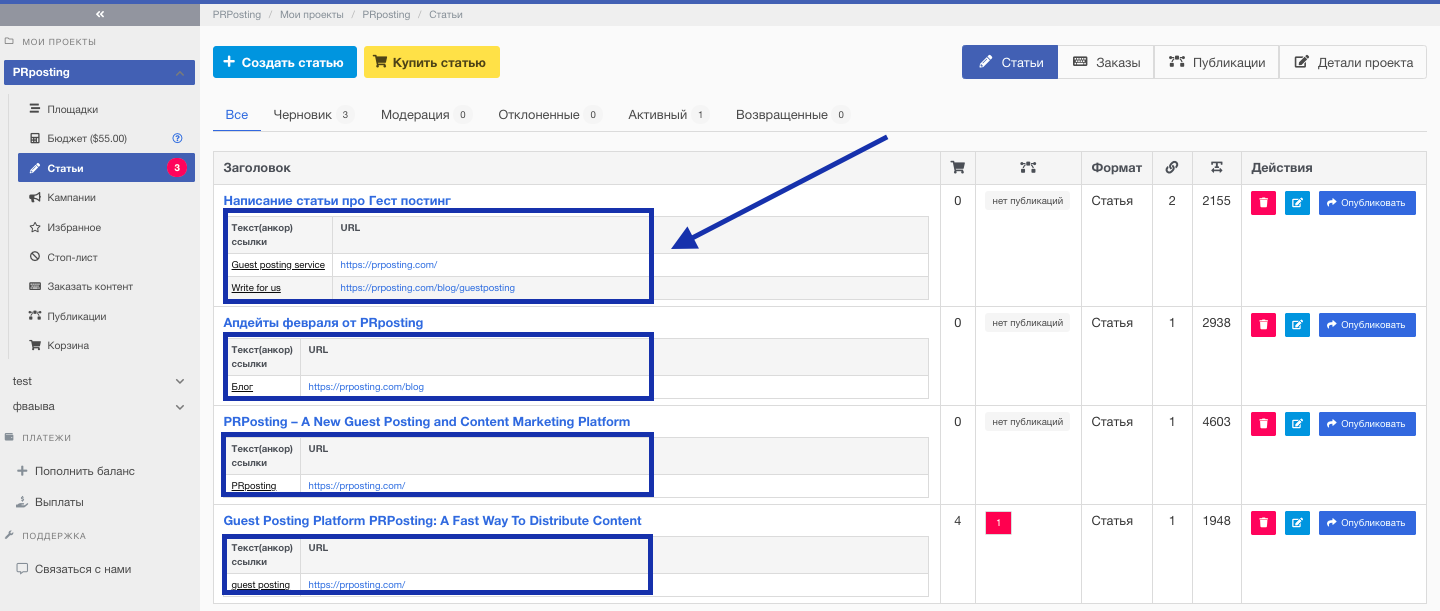Open PRPosting – A New Guest Posting article
The height and width of the screenshot is (611, 1440).
427,422
